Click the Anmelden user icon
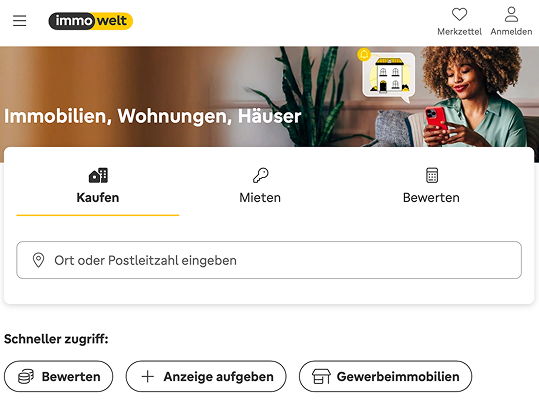 [511, 14]
